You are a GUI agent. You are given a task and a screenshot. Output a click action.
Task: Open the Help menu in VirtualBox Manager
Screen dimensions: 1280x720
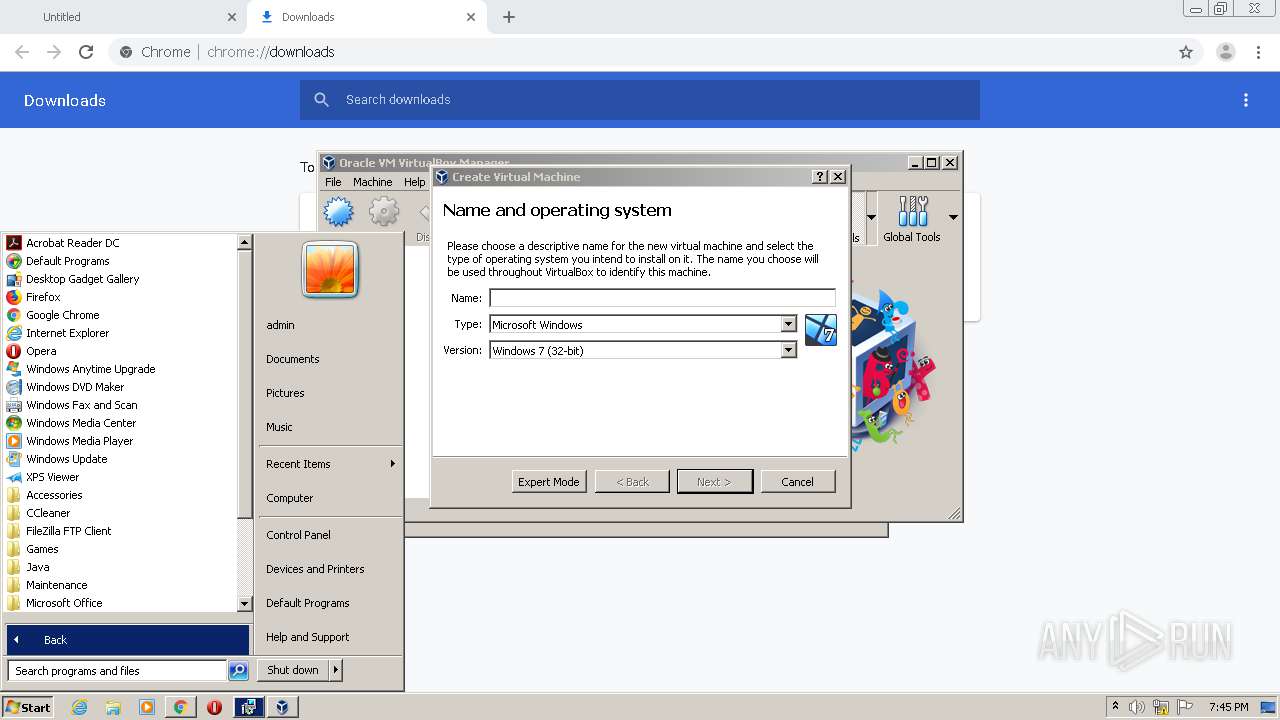414,182
